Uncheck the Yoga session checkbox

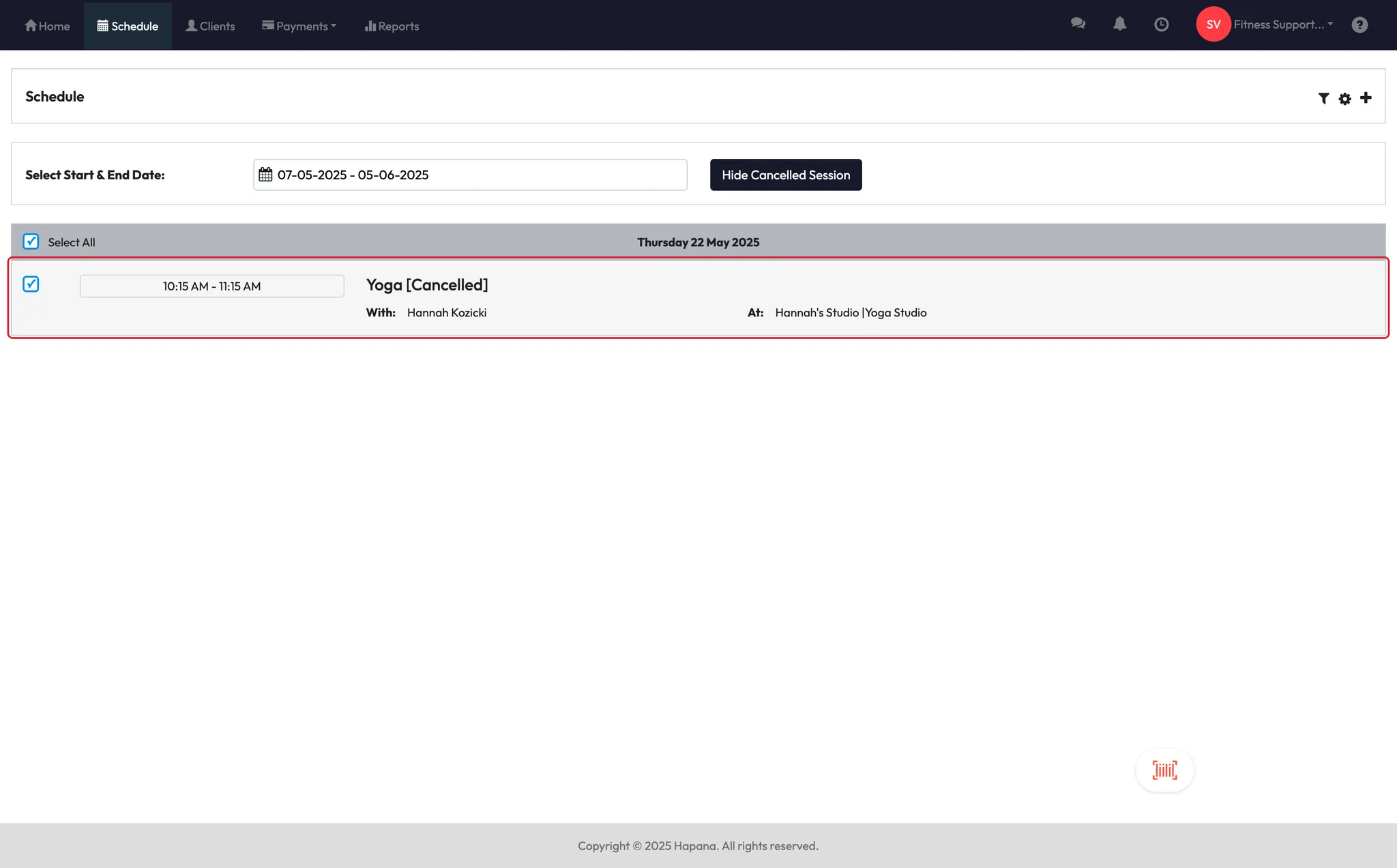(31, 284)
